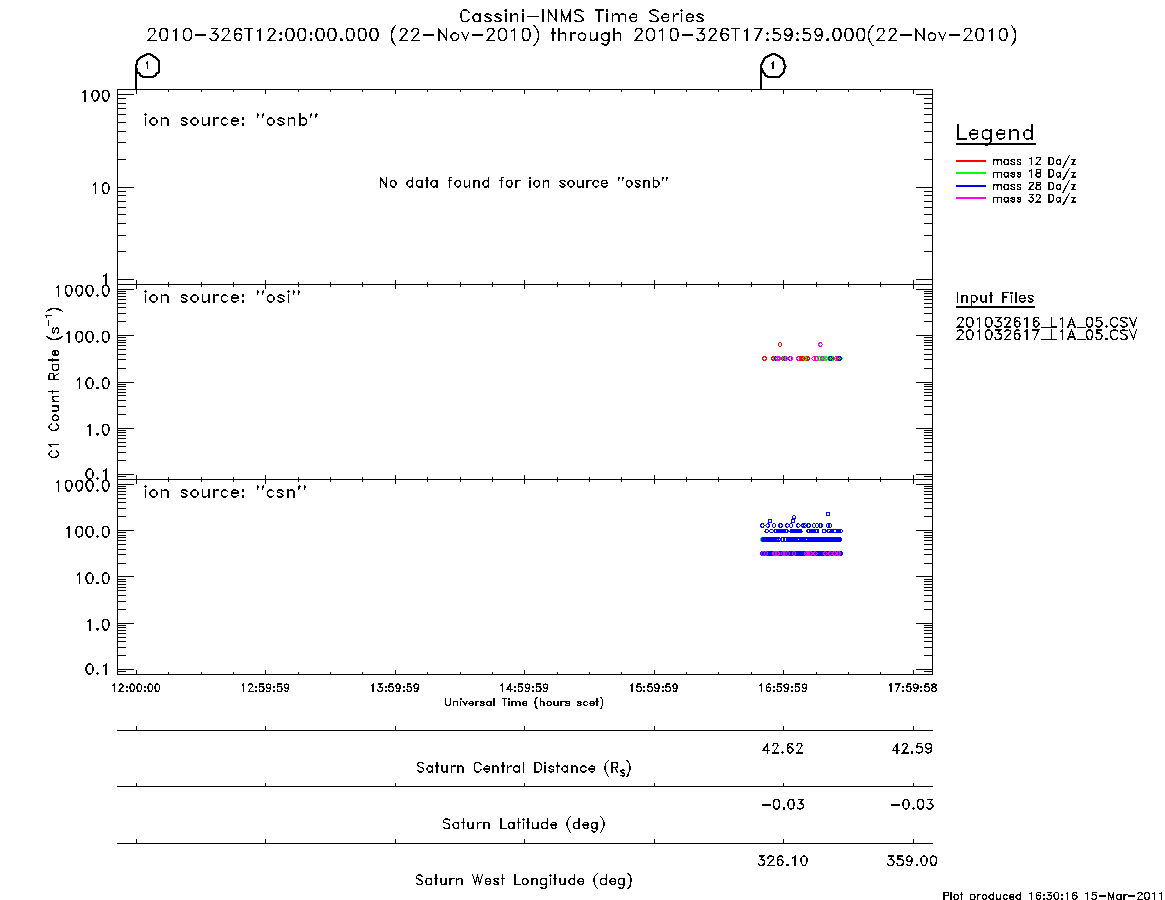The height and width of the screenshot is (900, 1165).
Task: Click the "Saturn Latitude (deg)" label
Action: [524, 824]
